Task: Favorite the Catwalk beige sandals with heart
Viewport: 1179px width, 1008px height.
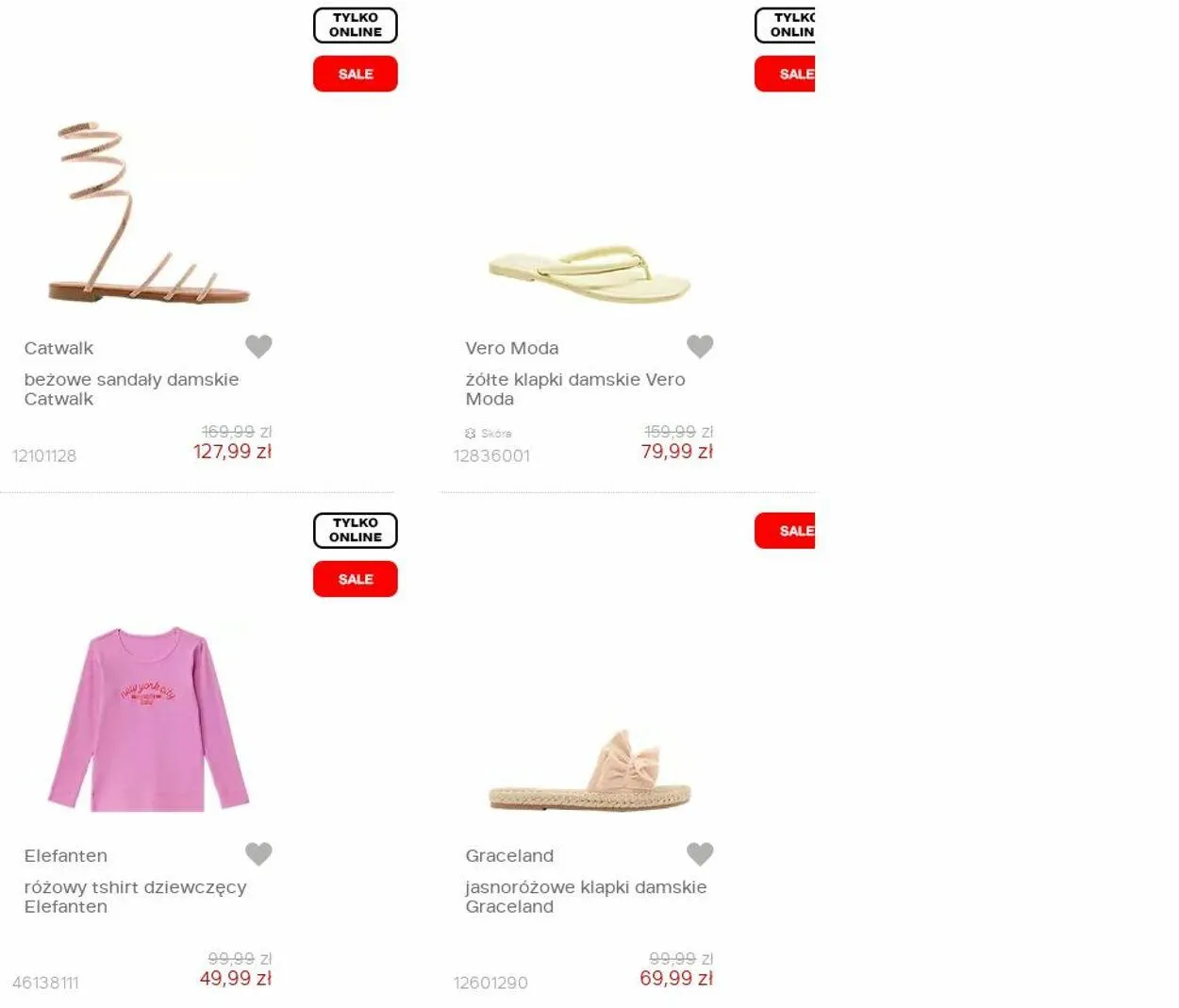Action: pos(258,346)
